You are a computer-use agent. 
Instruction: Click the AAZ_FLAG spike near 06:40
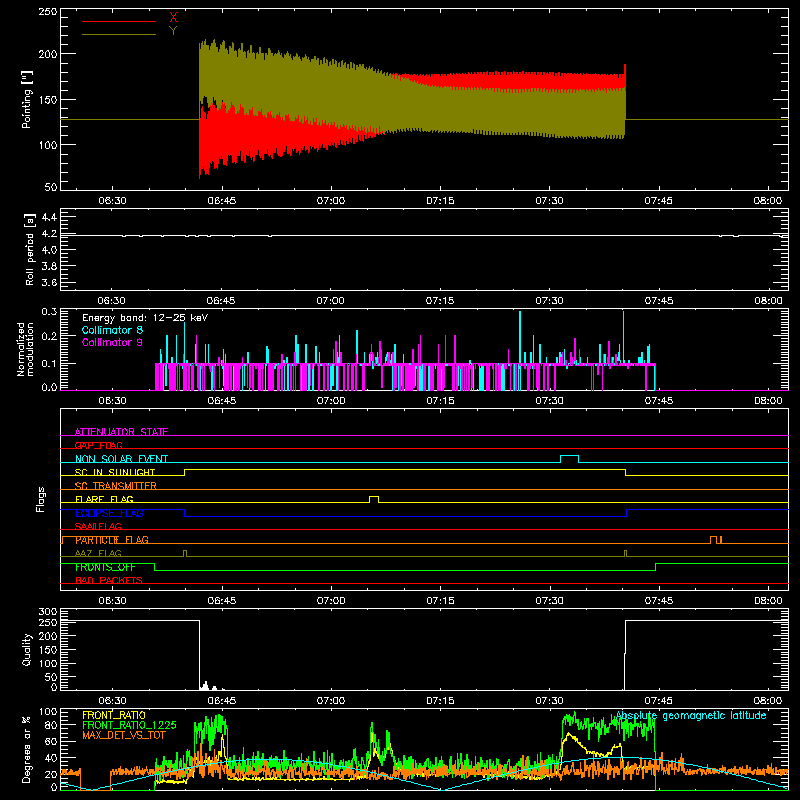click(x=185, y=554)
